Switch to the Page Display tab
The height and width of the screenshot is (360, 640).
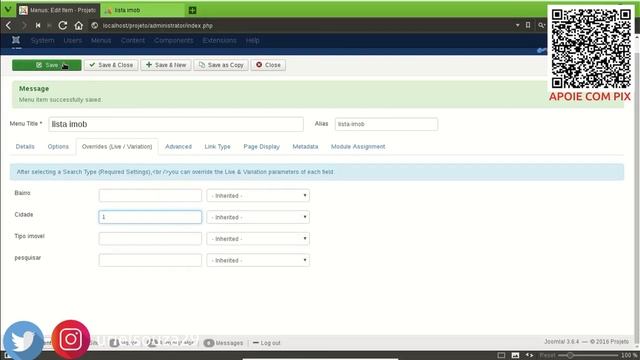262,147
